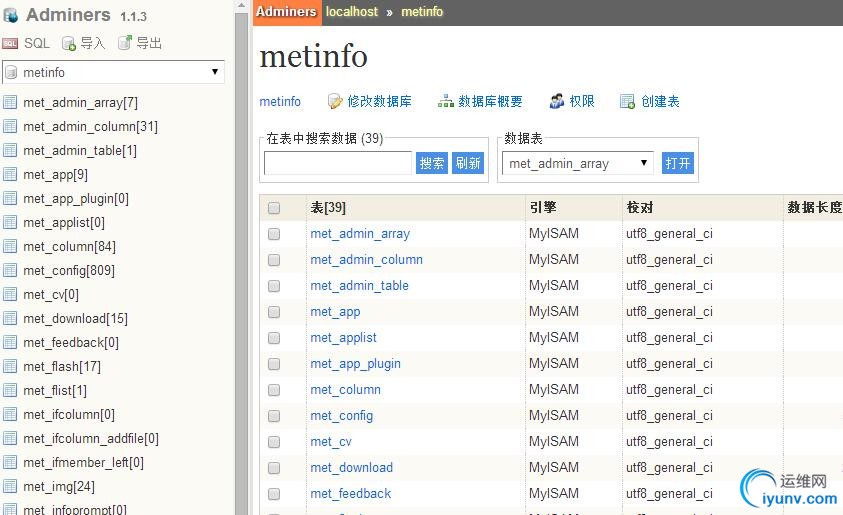Click table icon beside met_config[809]
Screen dimensions: 843x515
(x=10, y=270)
